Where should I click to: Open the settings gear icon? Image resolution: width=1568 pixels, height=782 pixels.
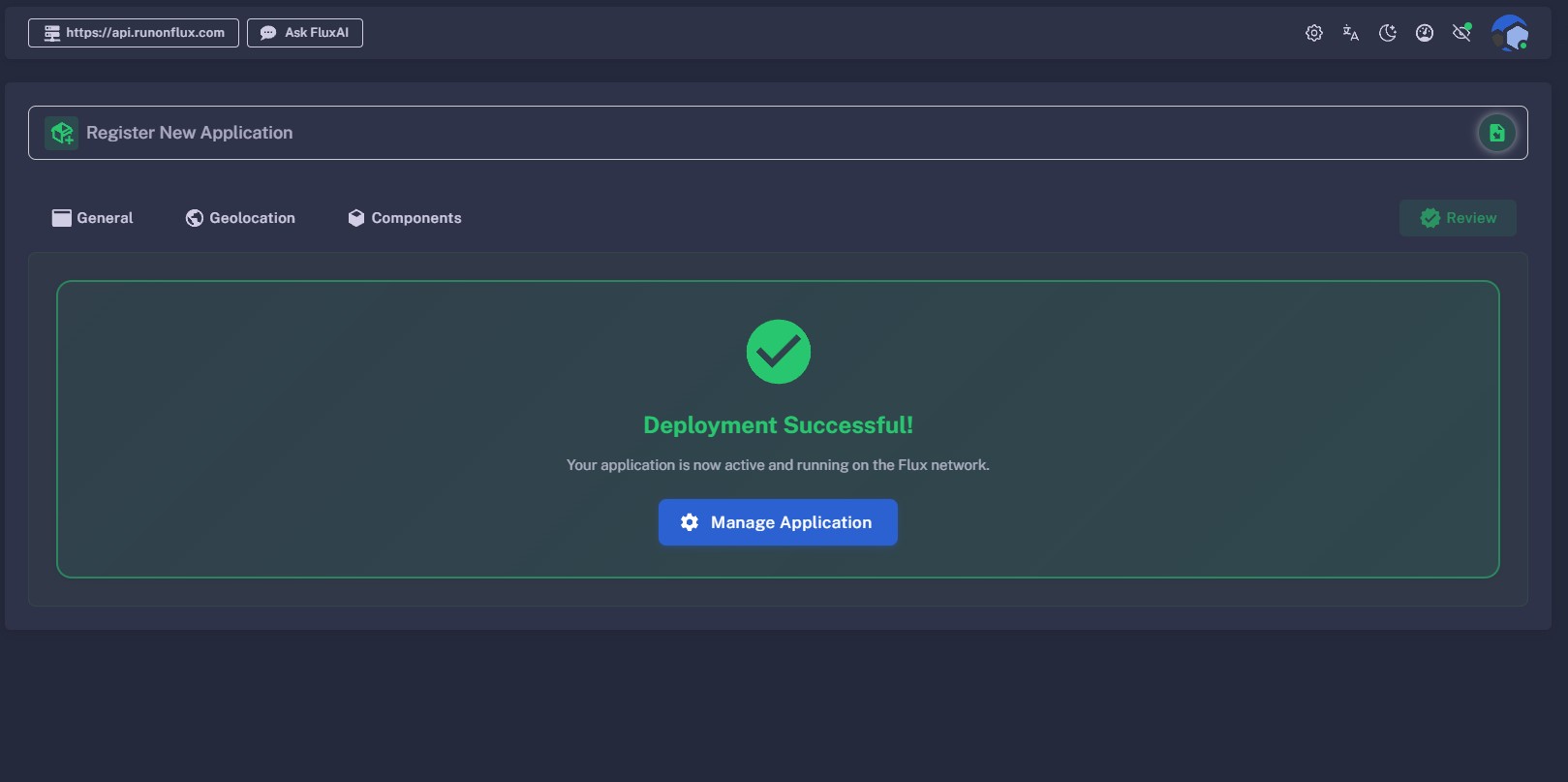click(1313, 33)
